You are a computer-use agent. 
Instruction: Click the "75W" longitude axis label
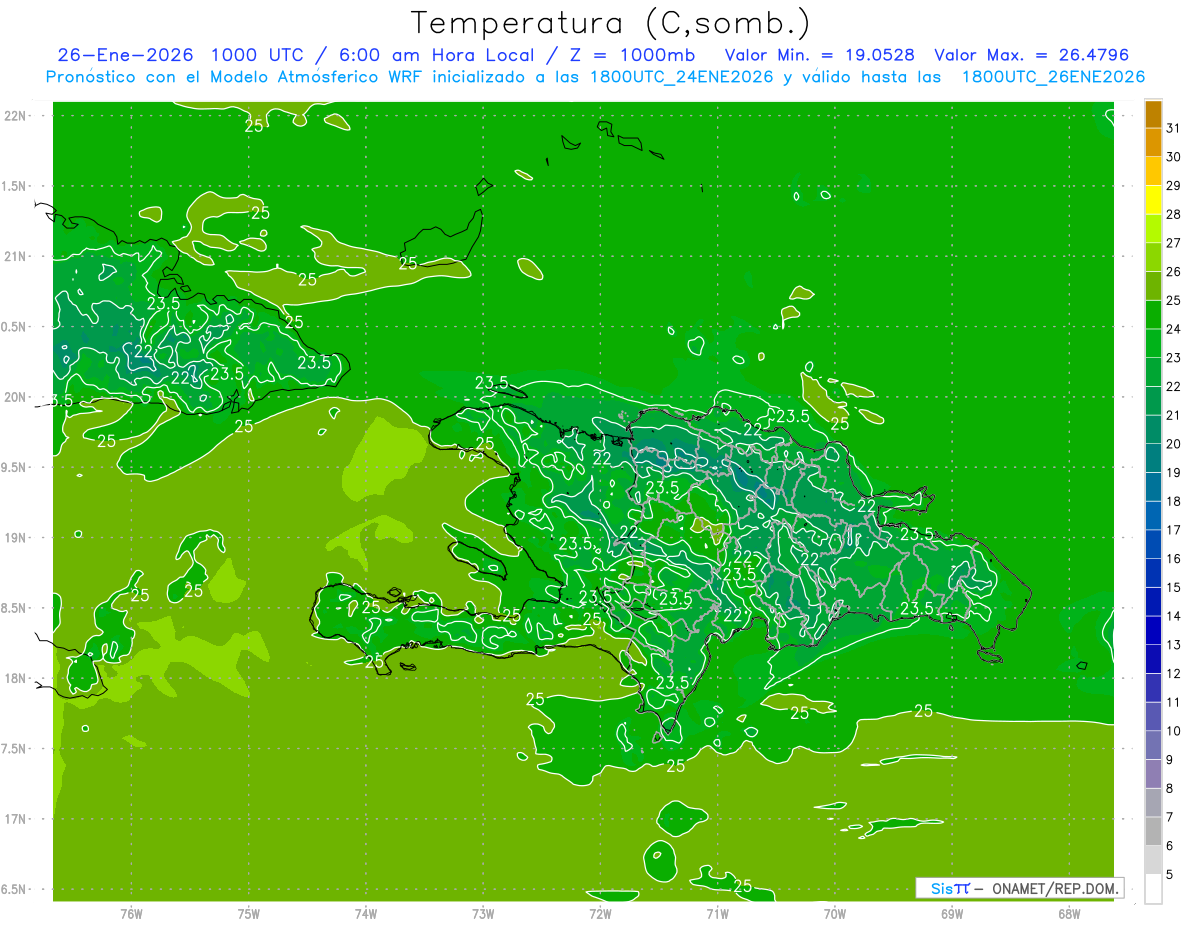click(249, 914)
